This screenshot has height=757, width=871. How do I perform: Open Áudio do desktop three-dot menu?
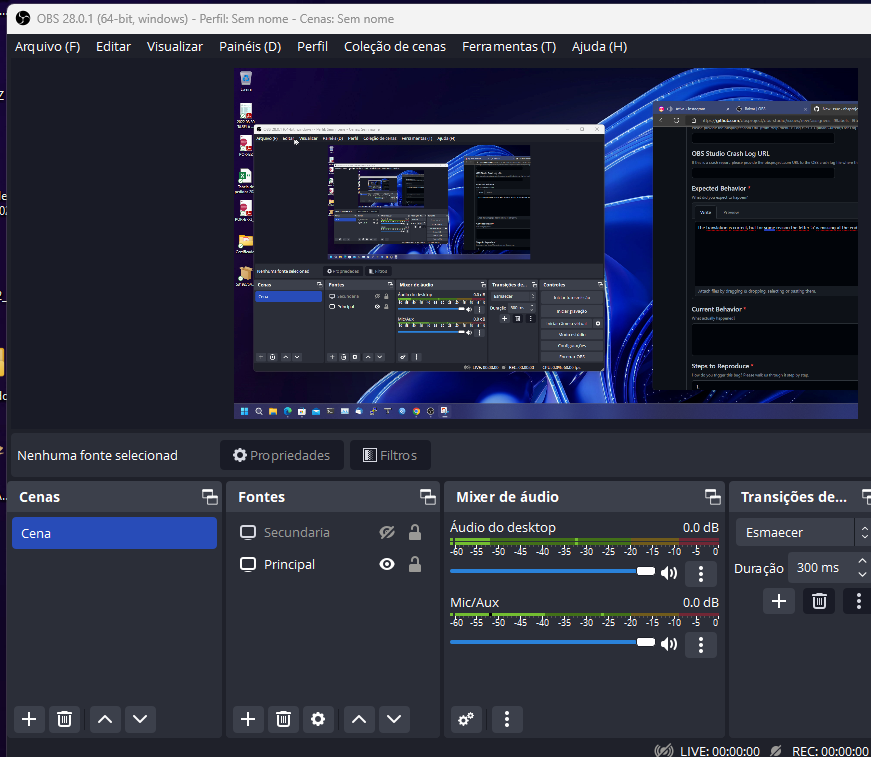[700, 574]
